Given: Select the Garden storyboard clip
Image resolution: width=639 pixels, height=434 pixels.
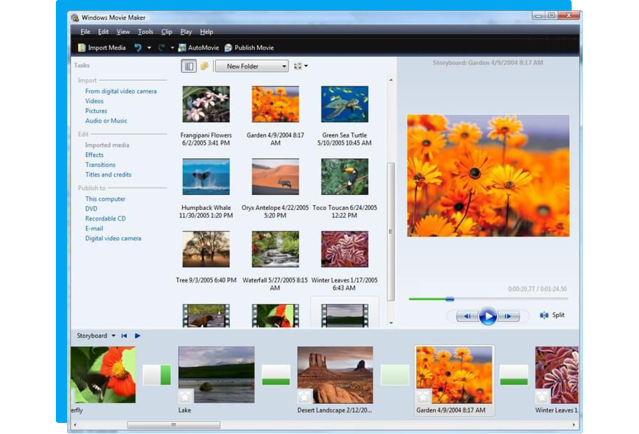Looking at the screenshot, I should [454, 375].
